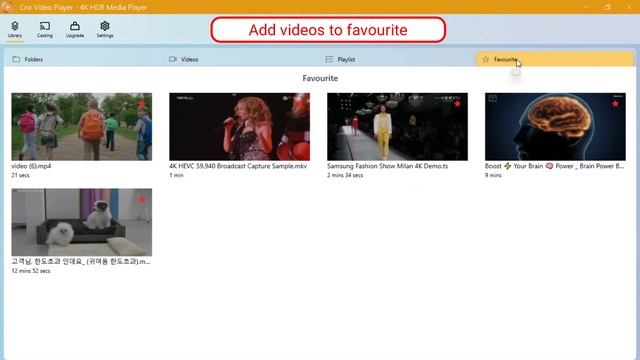
Task: Switch to the Folders tab
Action: pos(83,59)
